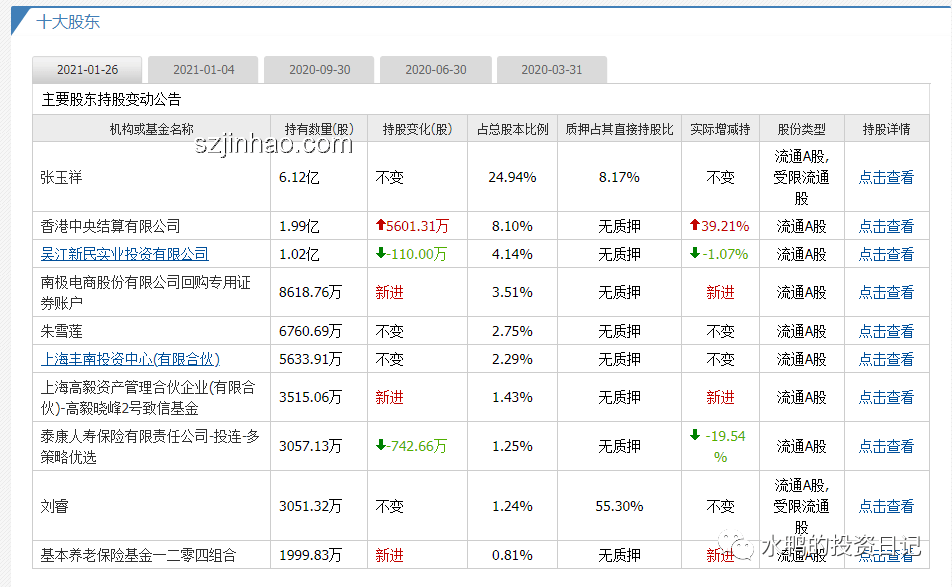Click the 持股详情 column header
Image resolution: width=952 pixels, height=587 pixels.
pyautogui.click(x=886, y=129)
